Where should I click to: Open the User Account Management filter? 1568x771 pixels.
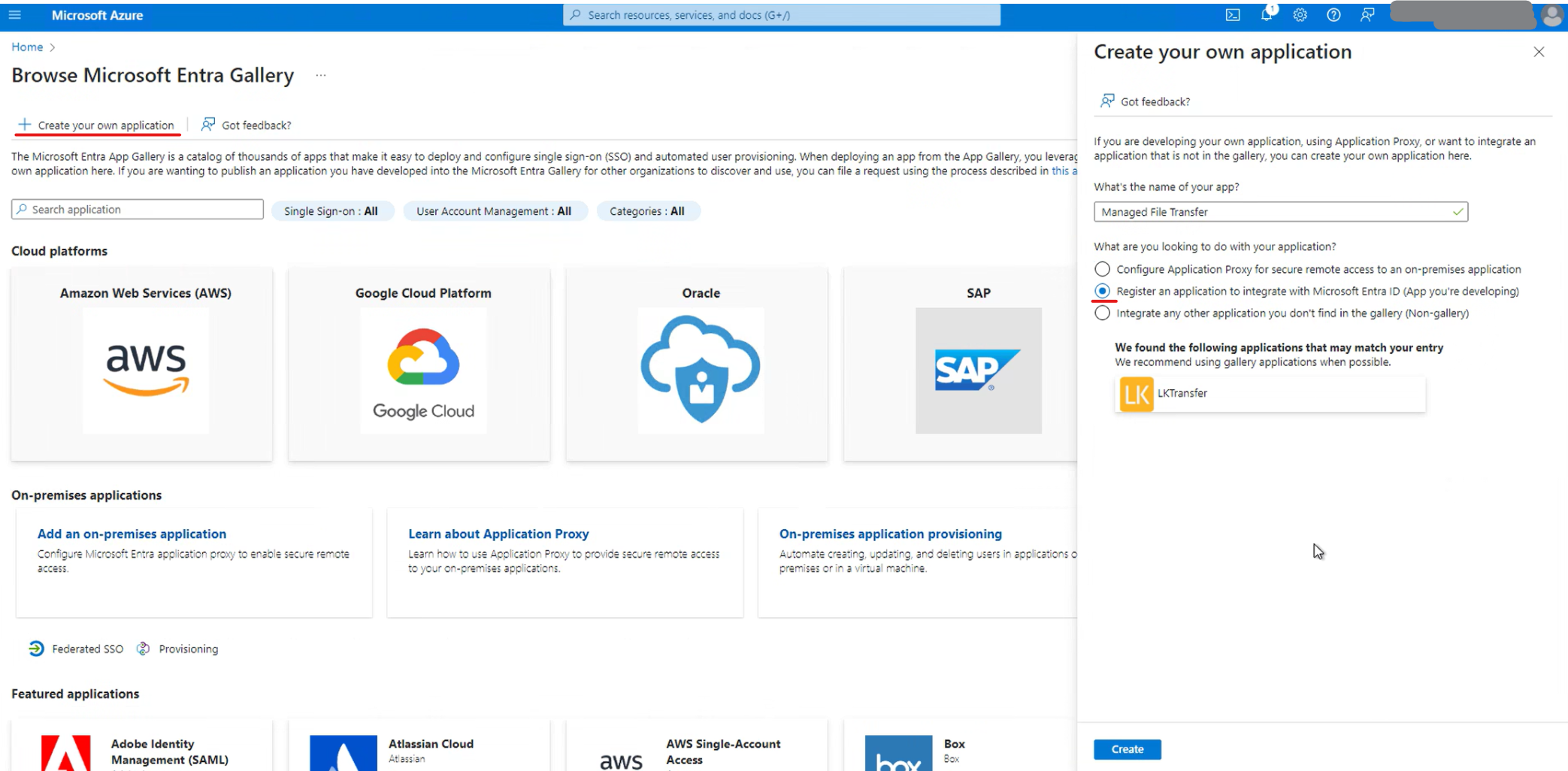(x=494, y=211)
